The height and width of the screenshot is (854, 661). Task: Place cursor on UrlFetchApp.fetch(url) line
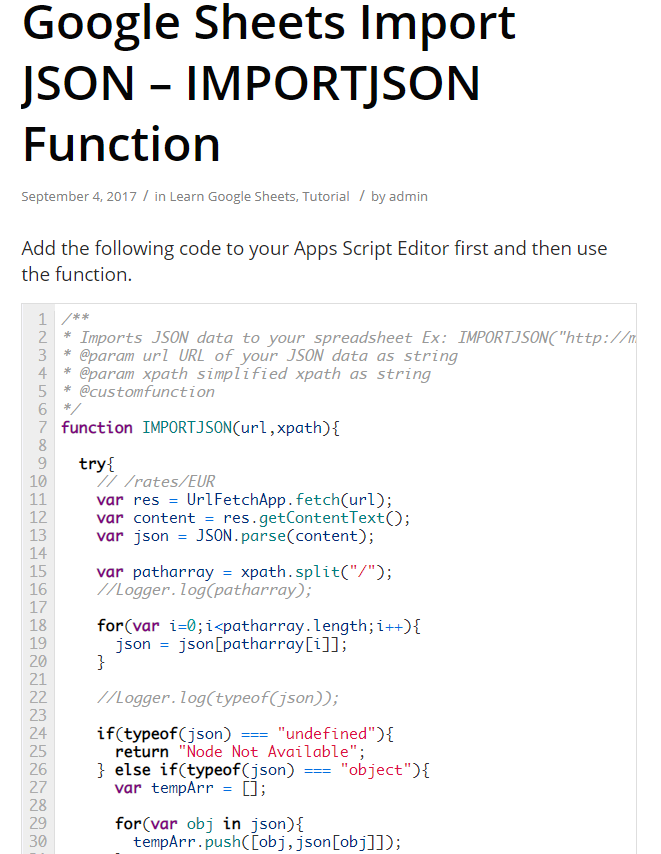click(x=245, y=500)
